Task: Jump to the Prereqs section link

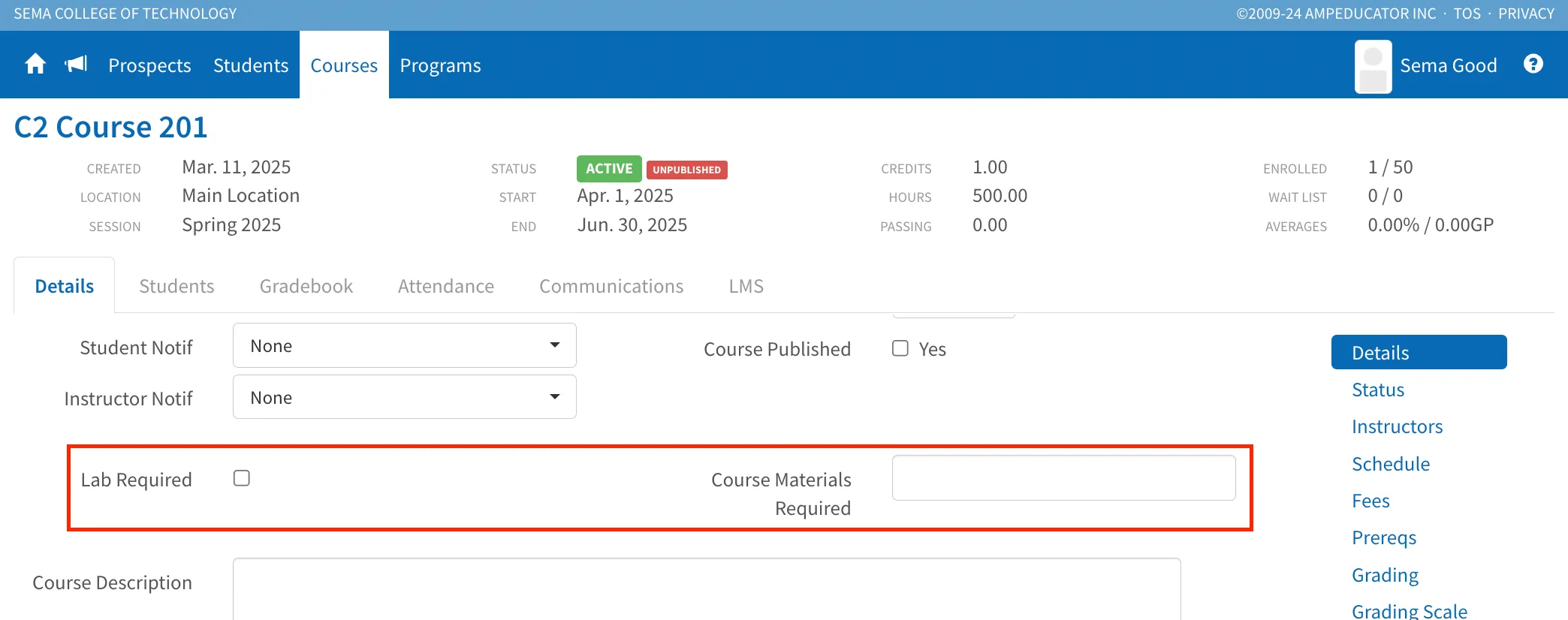Action: coord(1384,537)
